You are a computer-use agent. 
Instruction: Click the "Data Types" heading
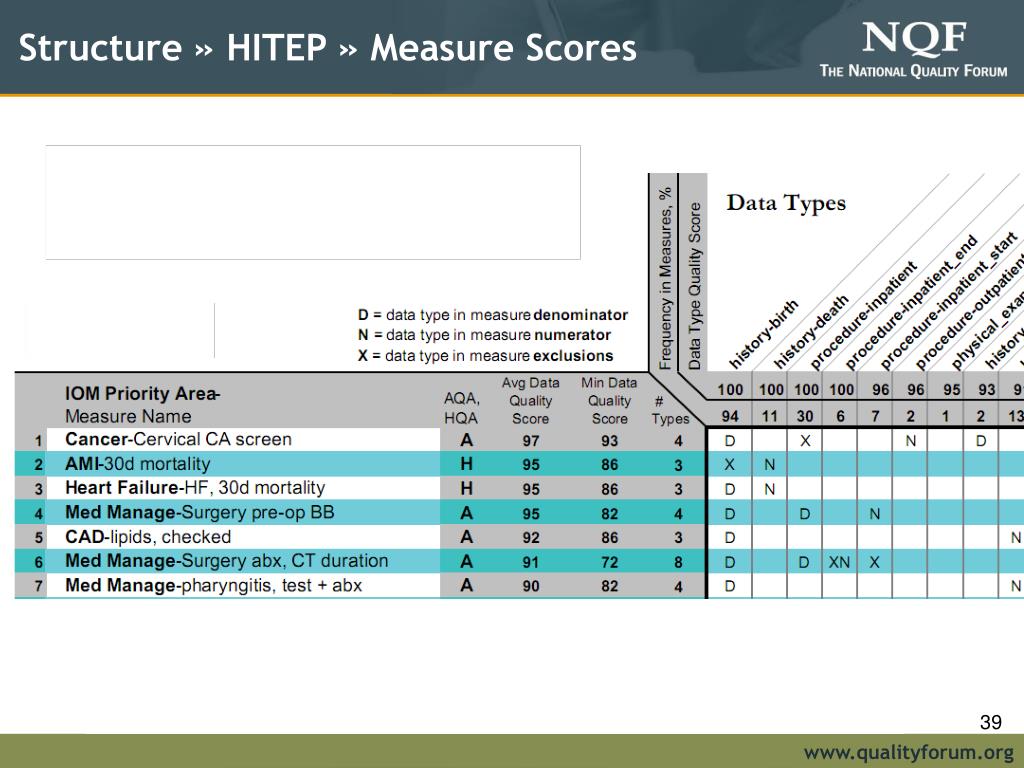pyautogui.click(x=786, y=202)
